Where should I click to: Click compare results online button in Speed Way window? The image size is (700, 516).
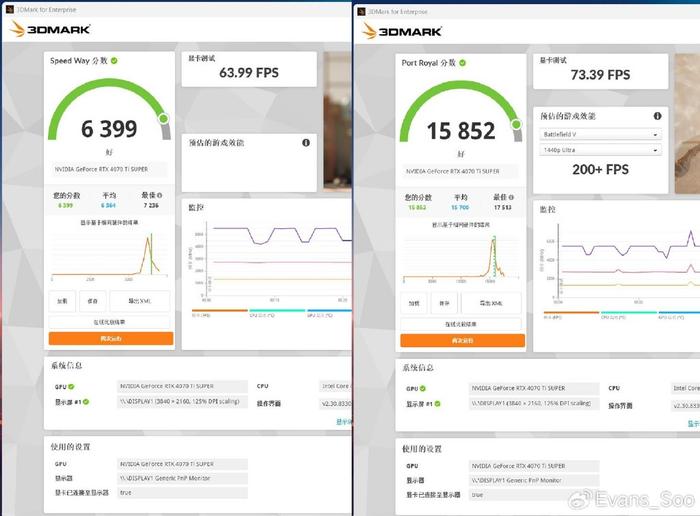[x=110, y=322]
